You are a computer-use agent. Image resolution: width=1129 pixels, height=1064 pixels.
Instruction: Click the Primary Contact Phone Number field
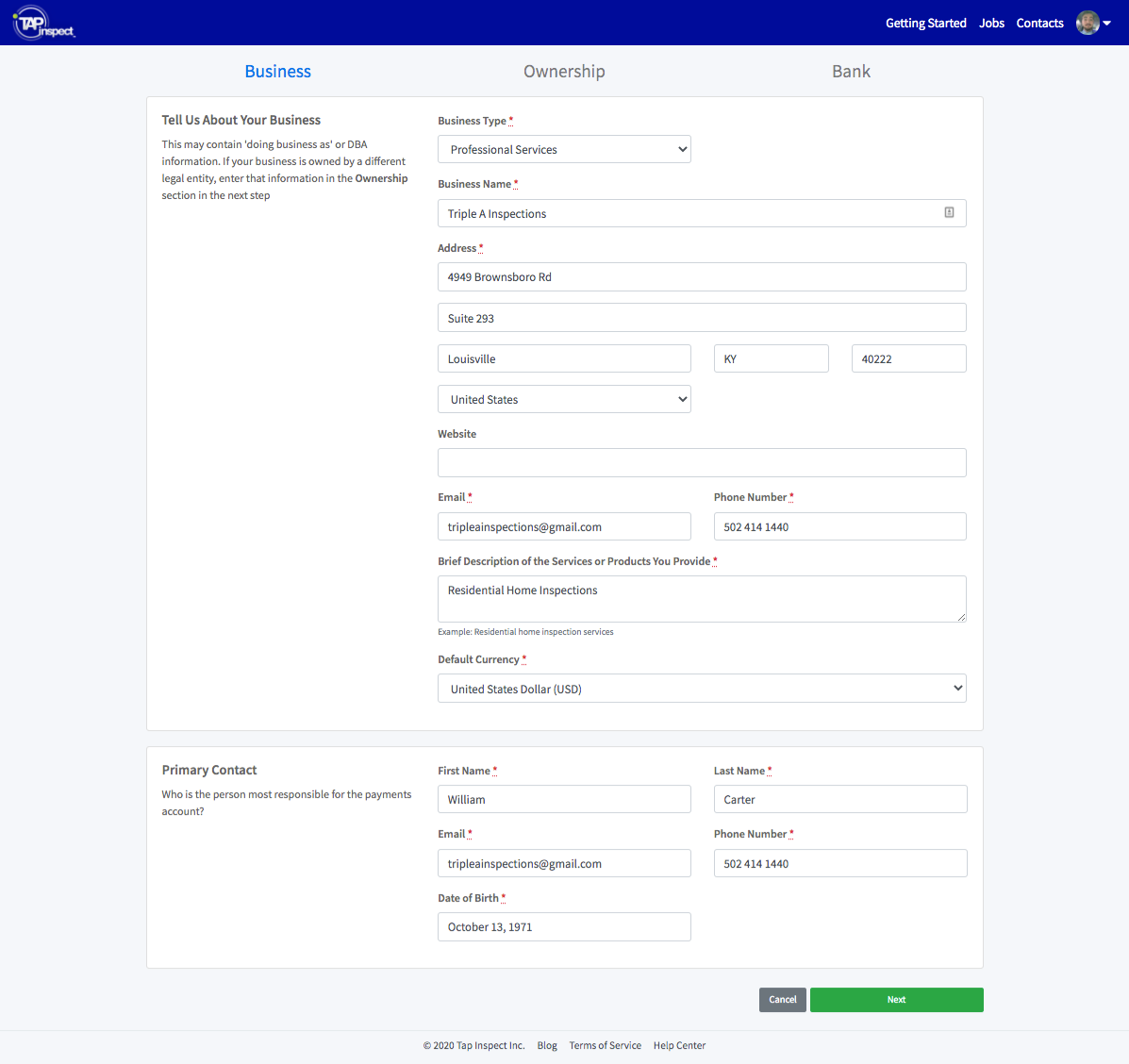point(840,863)
